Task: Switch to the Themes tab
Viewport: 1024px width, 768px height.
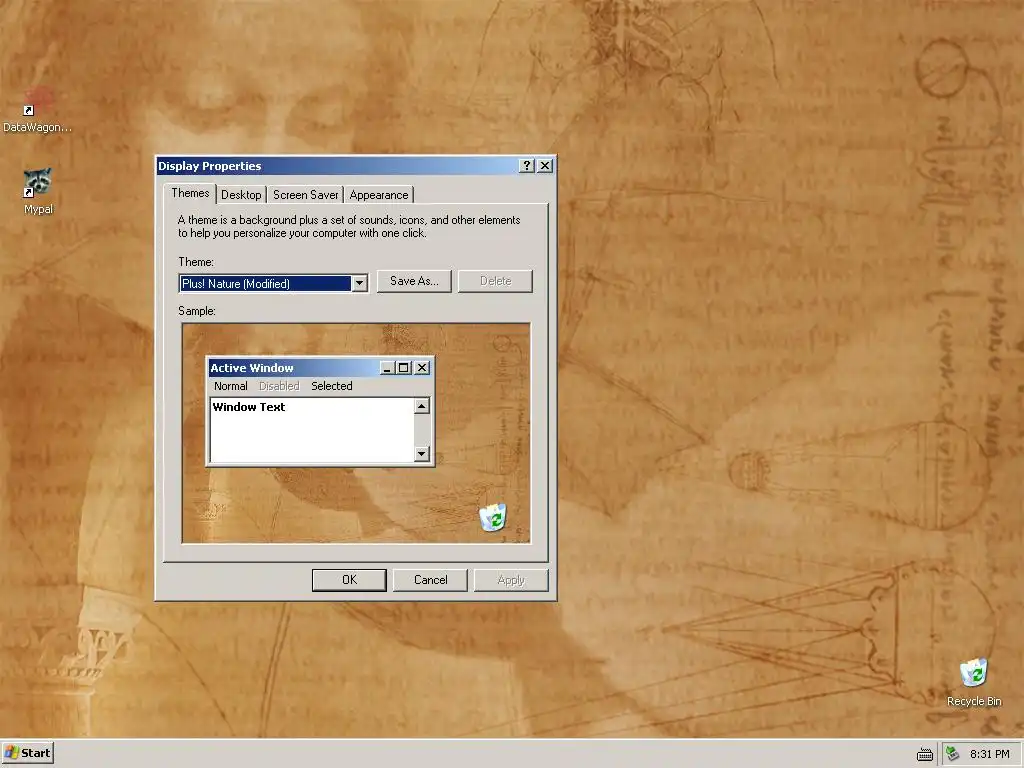Action: coord(190,193)
